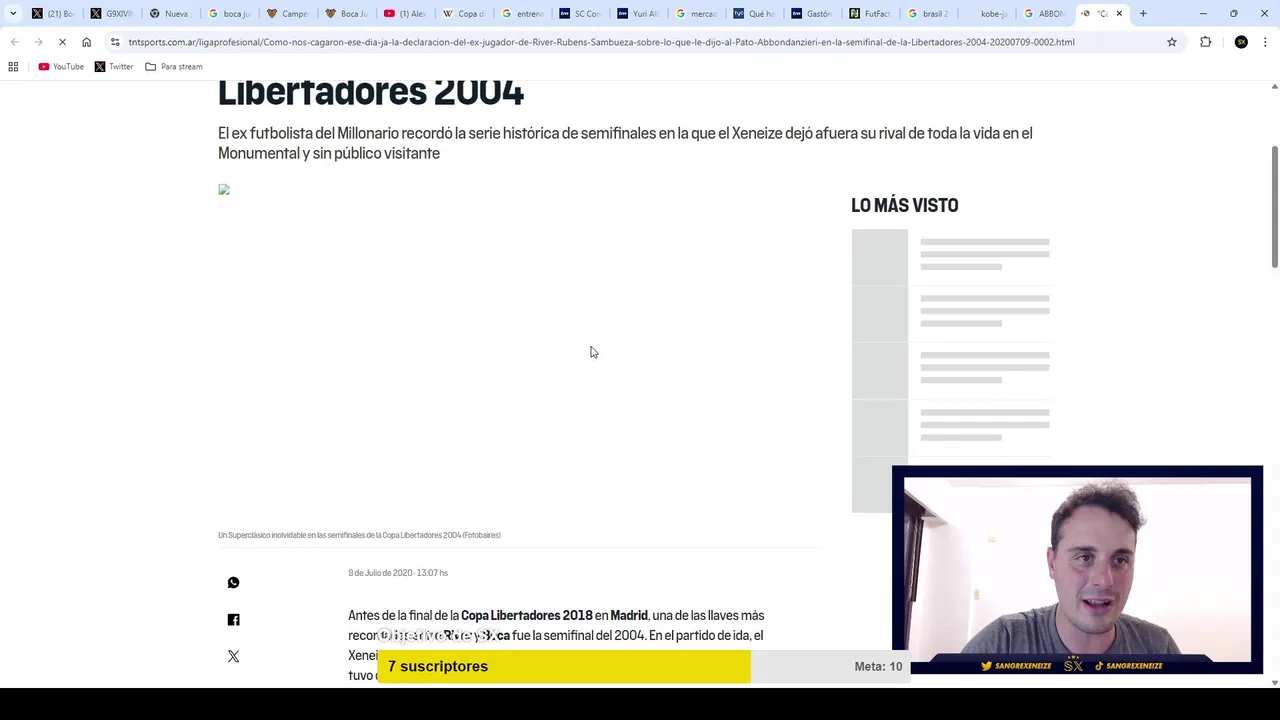This screenshot has height=720, width=1280.
Task: Switch to the 'SC Con' tab
Action: [x=580, y=13]
